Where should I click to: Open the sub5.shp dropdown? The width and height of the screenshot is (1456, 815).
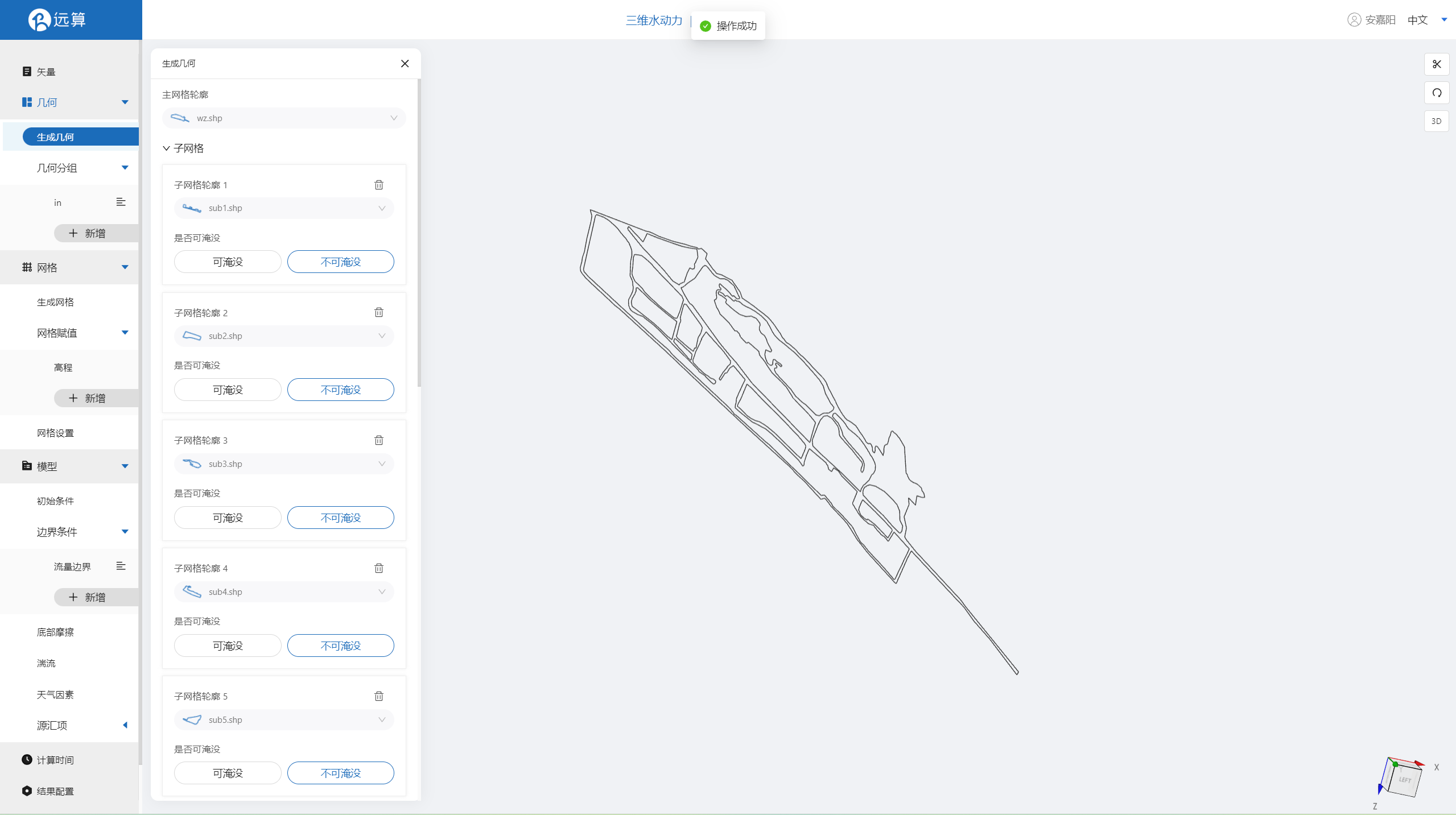point(284,720)
